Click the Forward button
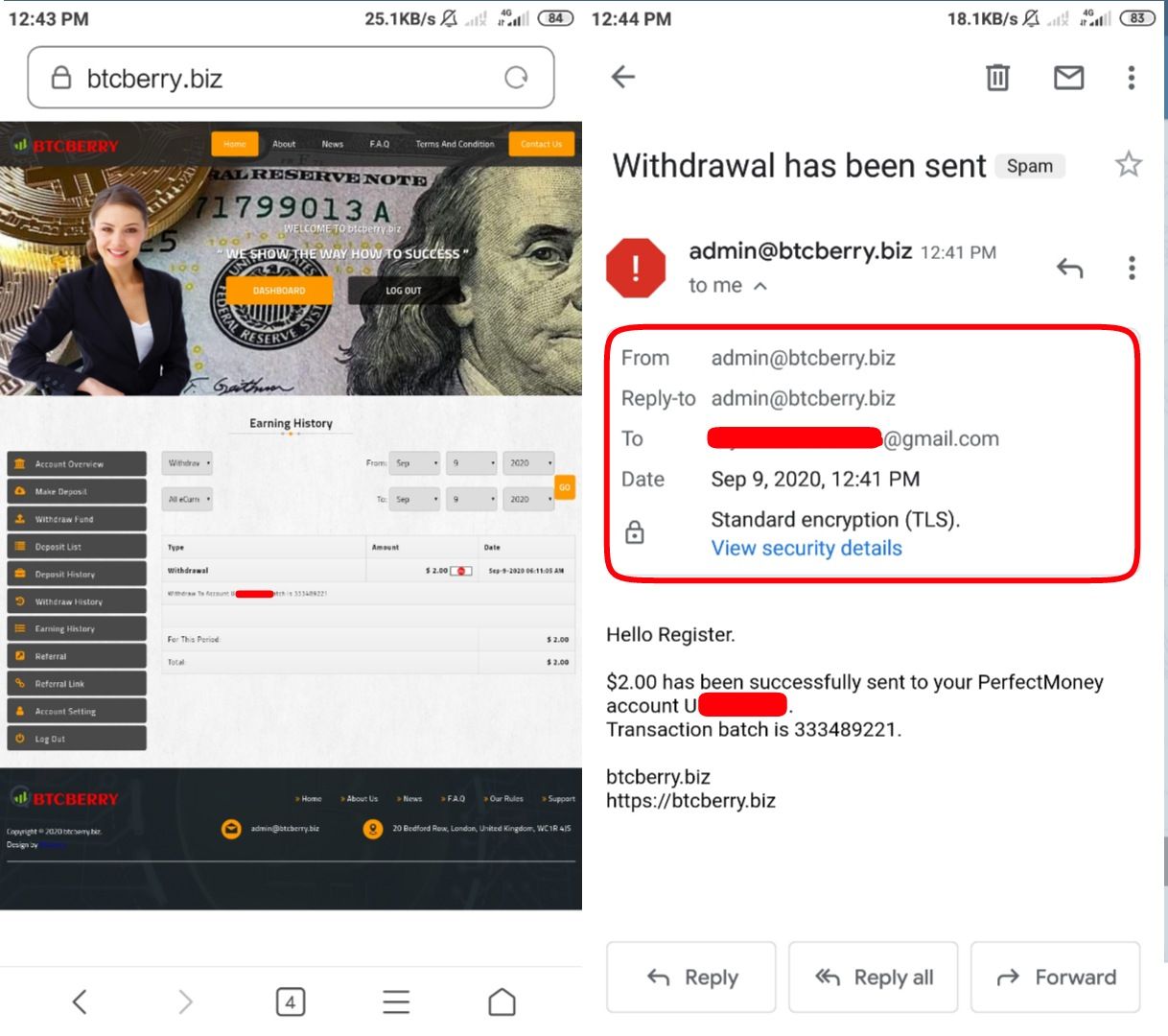This screenshot has height=1036, width=1168. pos(1056,977)
